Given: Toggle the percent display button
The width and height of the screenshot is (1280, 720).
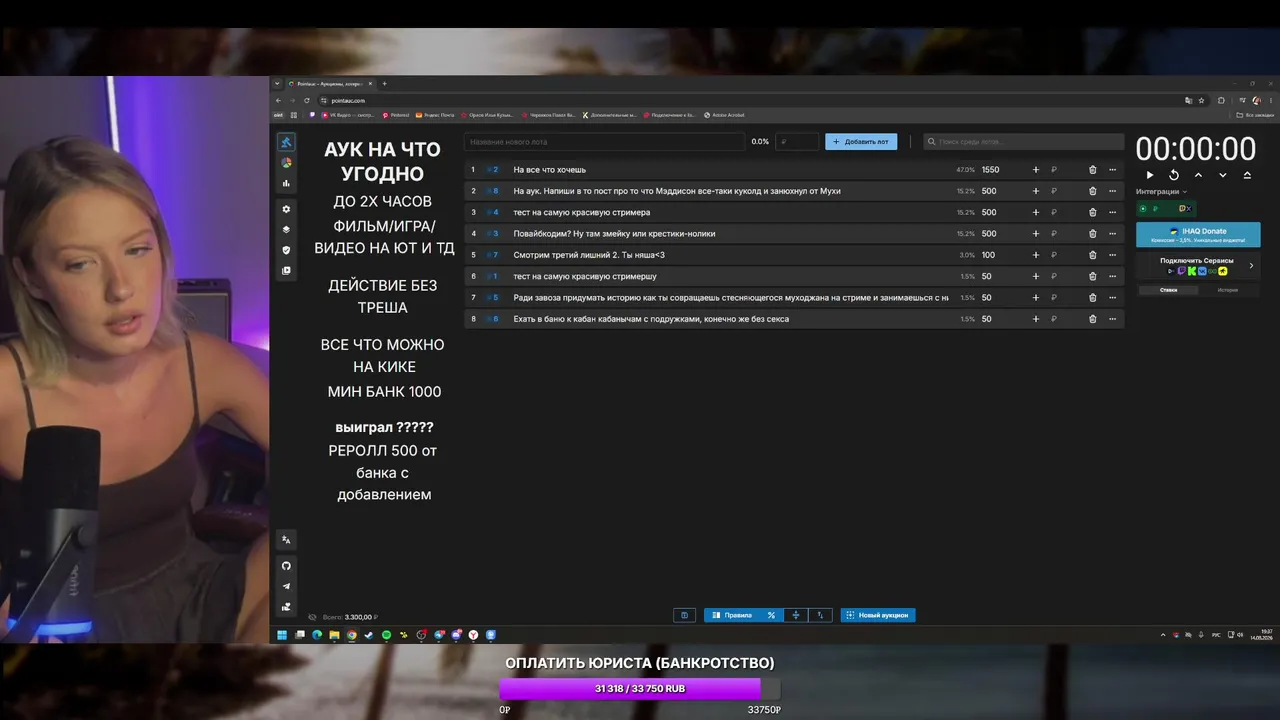Looking at the screenshot, I should [771, 615].
